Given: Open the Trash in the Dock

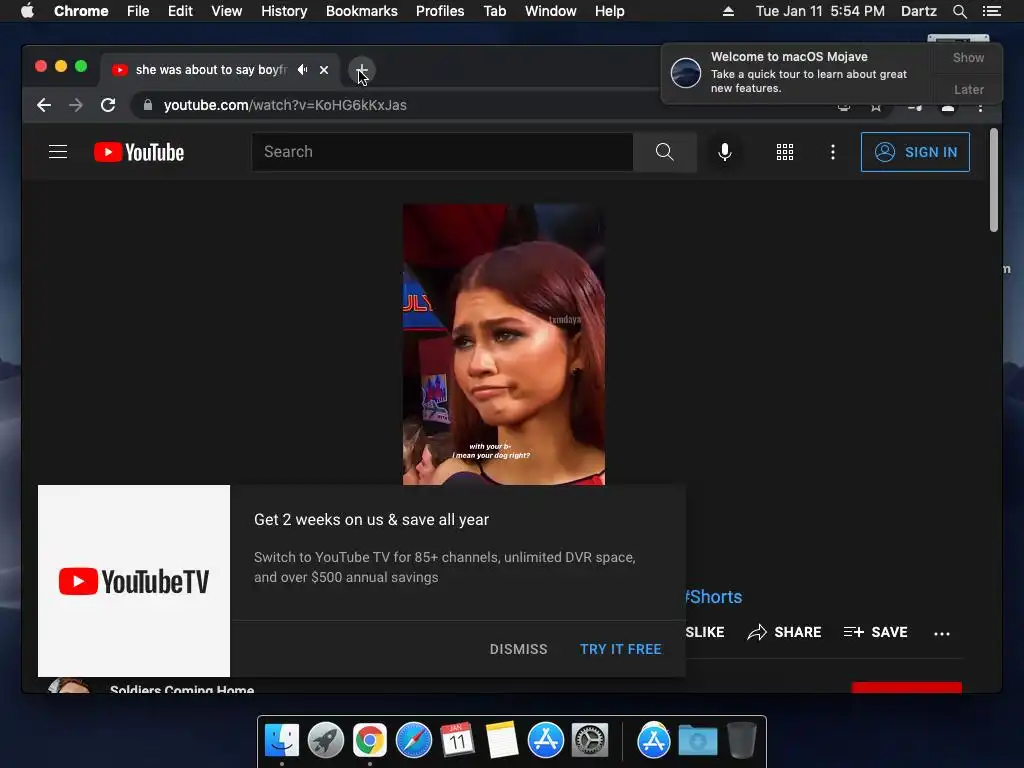Looking at the screenshot, I should pos(742,741).
